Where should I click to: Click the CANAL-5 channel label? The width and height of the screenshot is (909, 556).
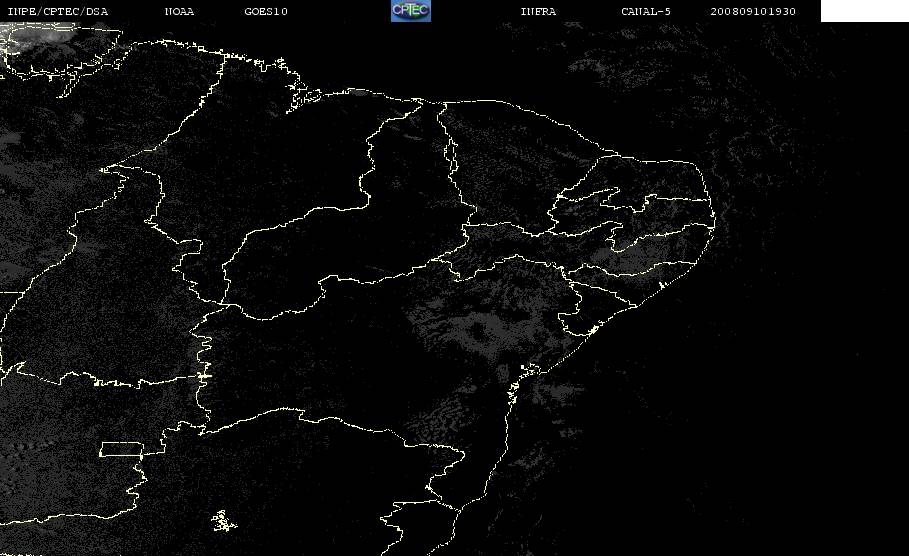(x=645, y=12)
